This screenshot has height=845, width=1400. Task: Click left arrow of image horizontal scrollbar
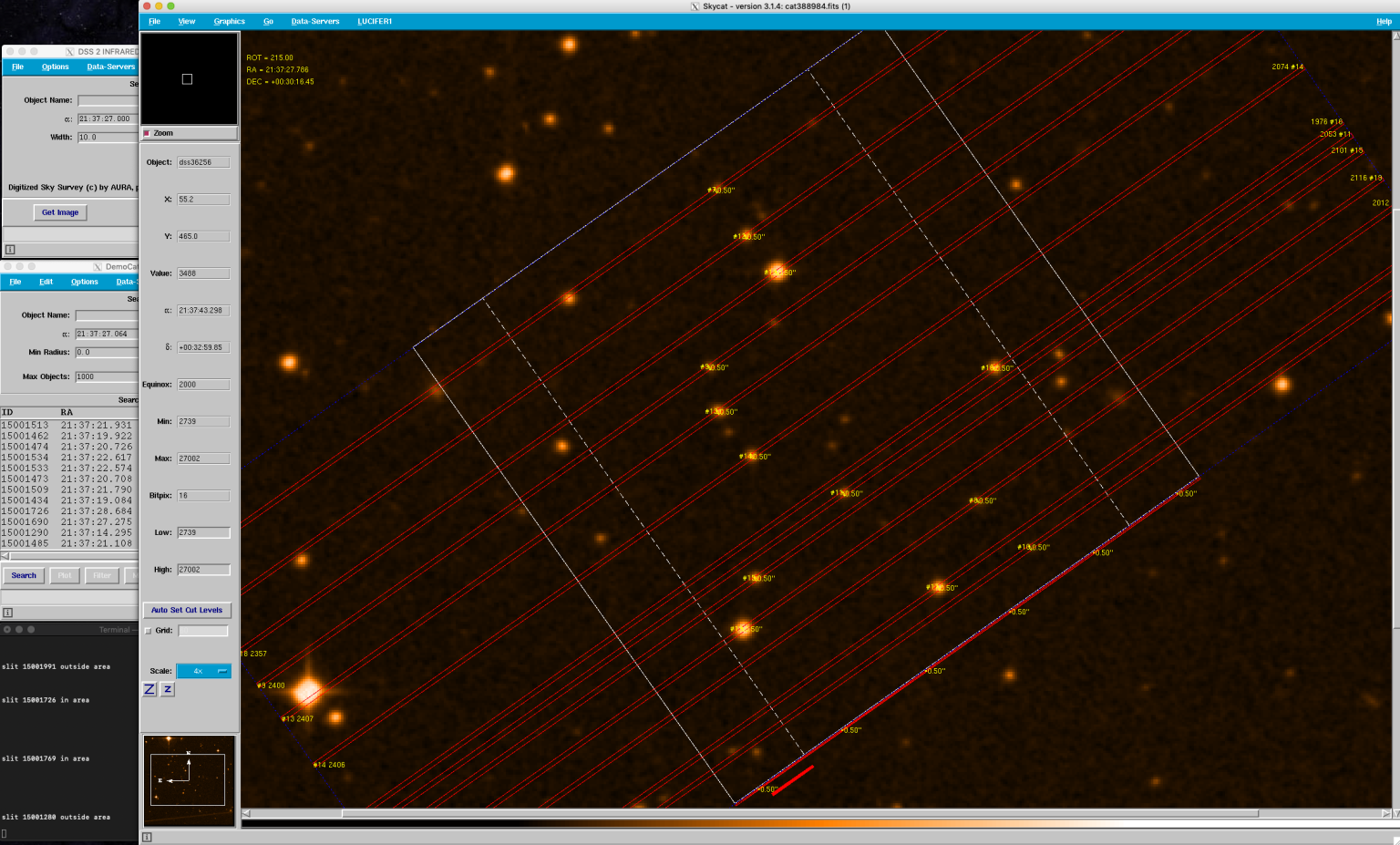click(246, 813)
